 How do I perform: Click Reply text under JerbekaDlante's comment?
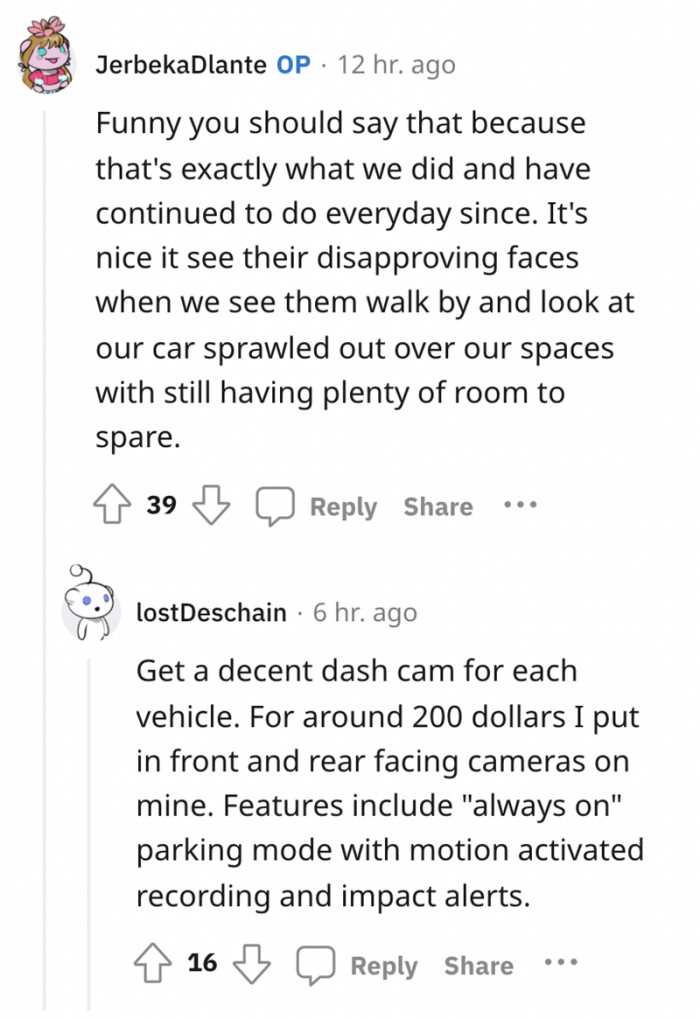(343, 507)
